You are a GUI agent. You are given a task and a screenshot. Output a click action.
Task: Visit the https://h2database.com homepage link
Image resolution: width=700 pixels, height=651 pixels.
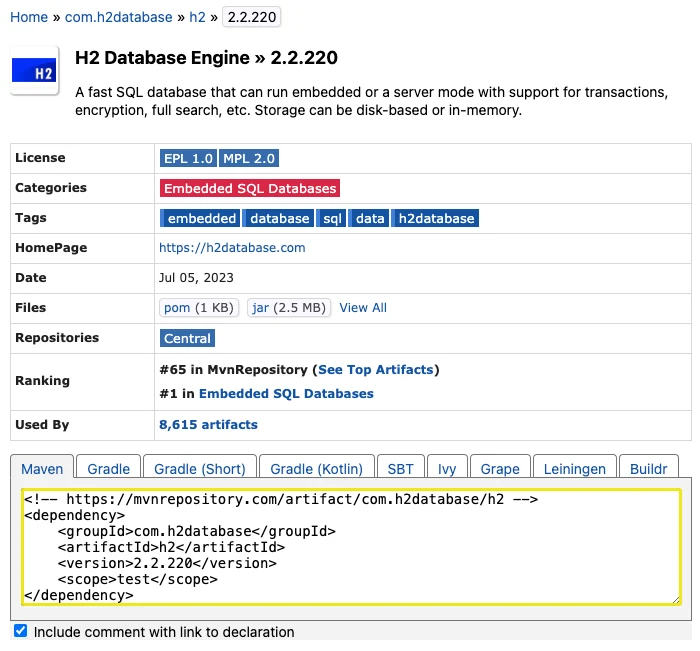click(232, 248)
